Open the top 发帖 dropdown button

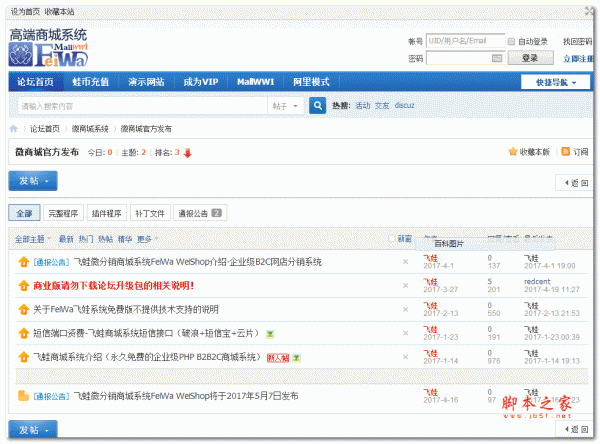pos(33,181)
